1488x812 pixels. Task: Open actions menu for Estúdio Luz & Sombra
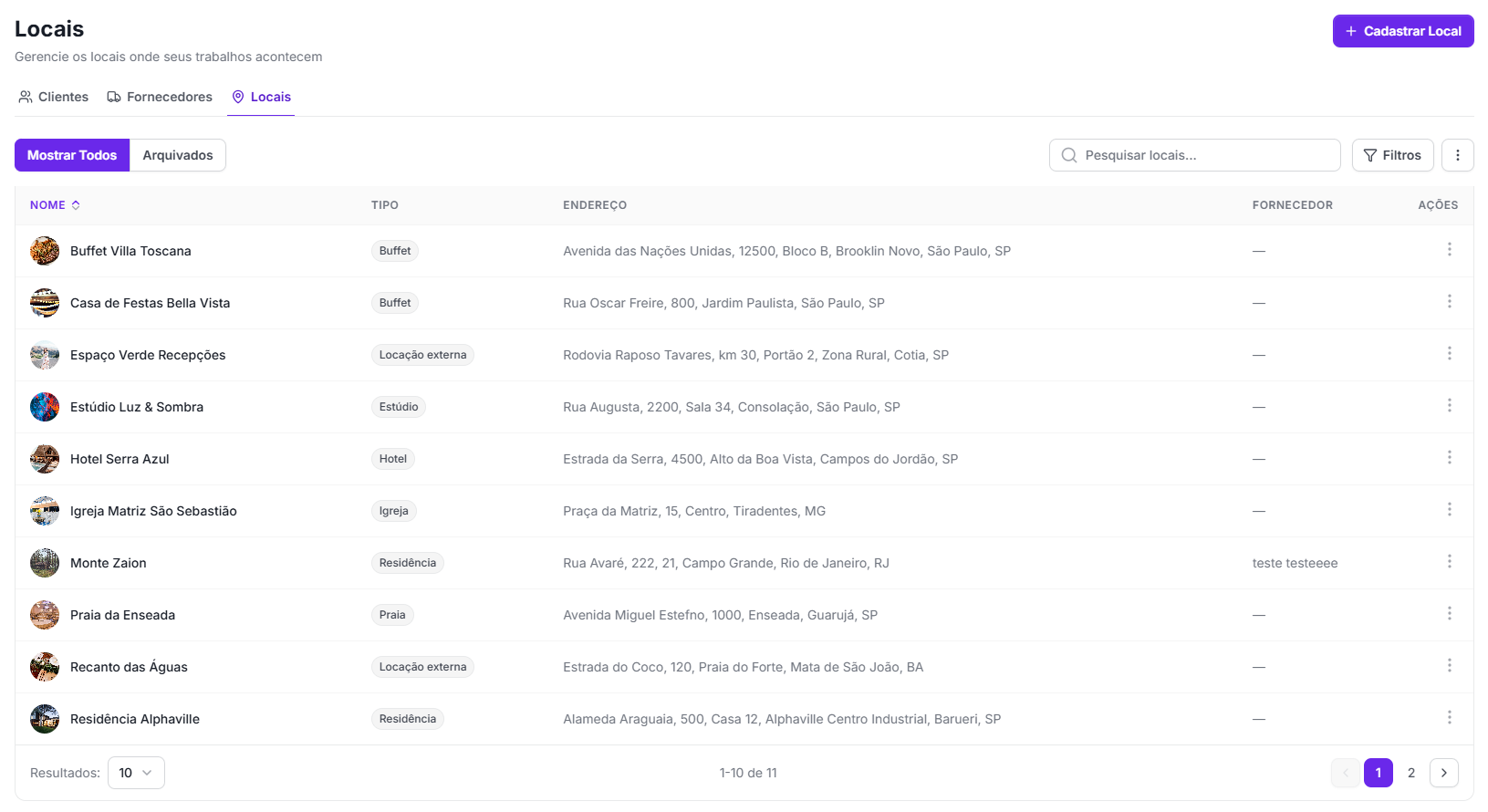click(x=1449, y=406)
